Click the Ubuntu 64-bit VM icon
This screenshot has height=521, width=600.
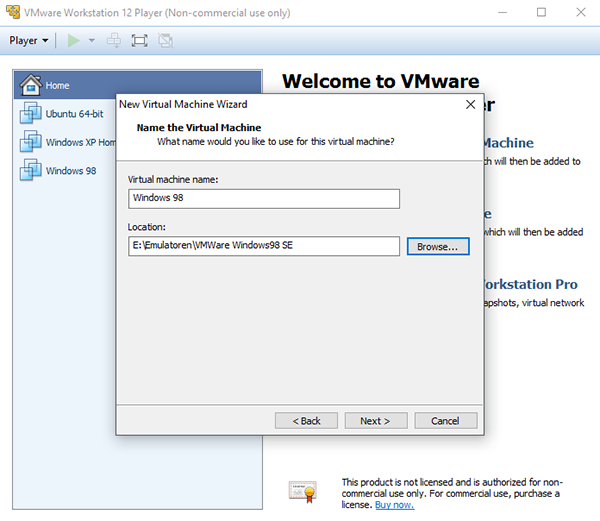[30, 114]
